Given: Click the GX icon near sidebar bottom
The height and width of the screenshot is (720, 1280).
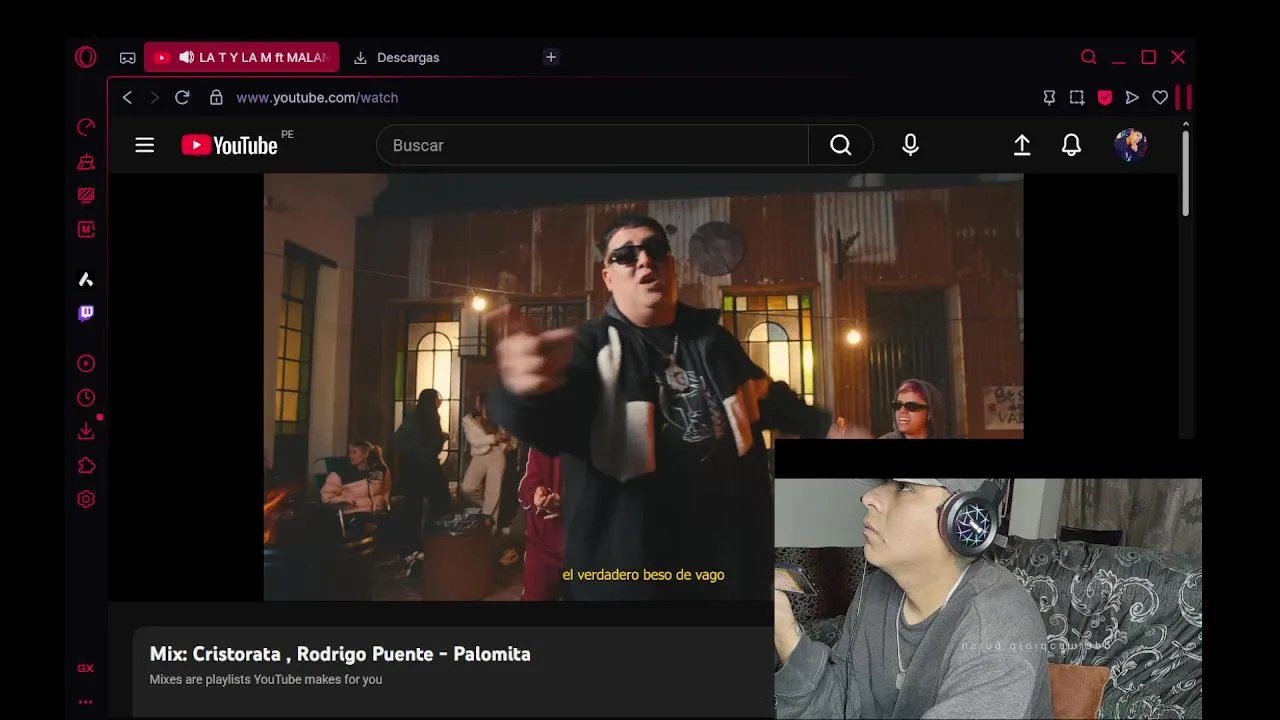Looking at the screenshot, I should click(x=86, y=668).
